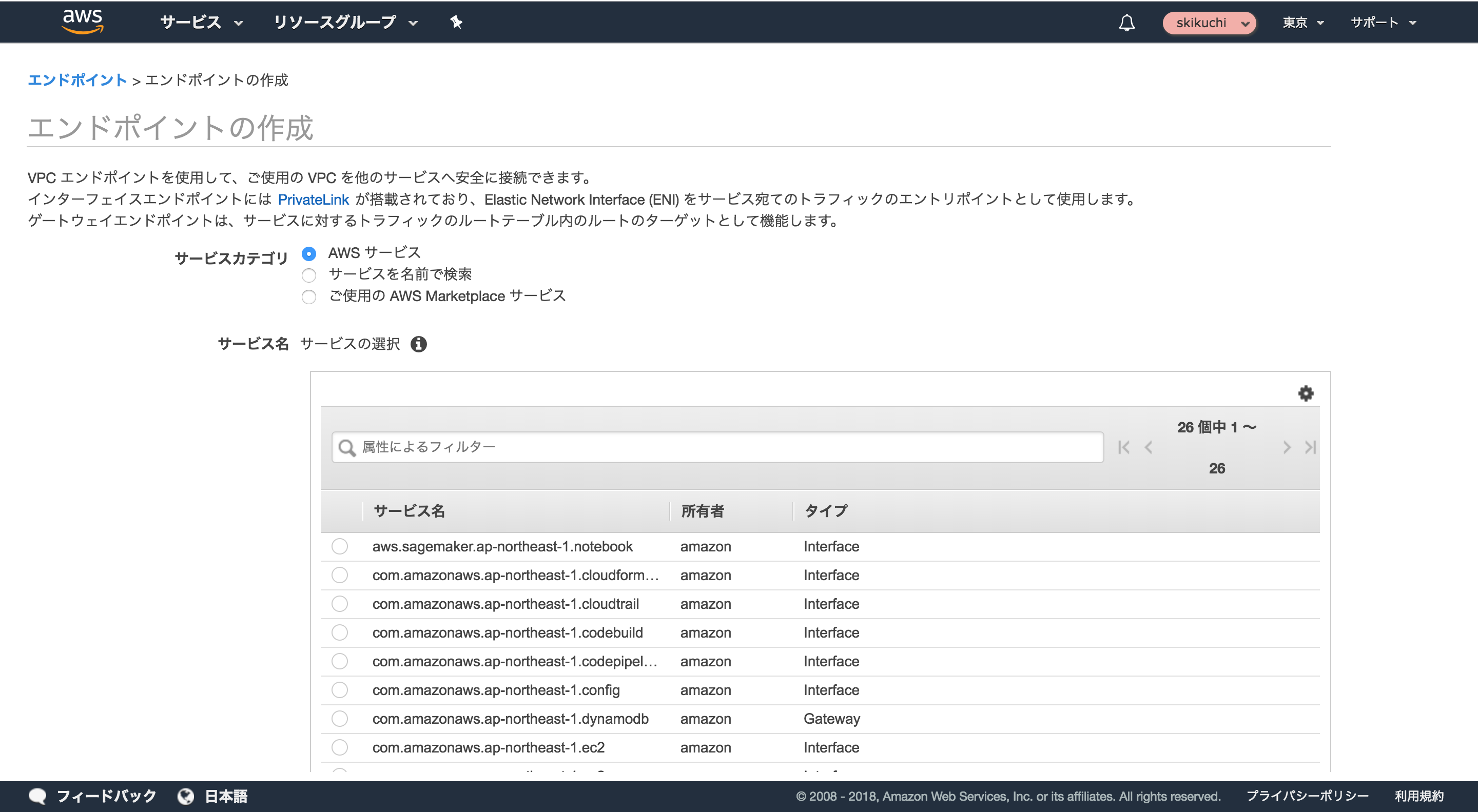Go to first page of services

pos(1123,447)
